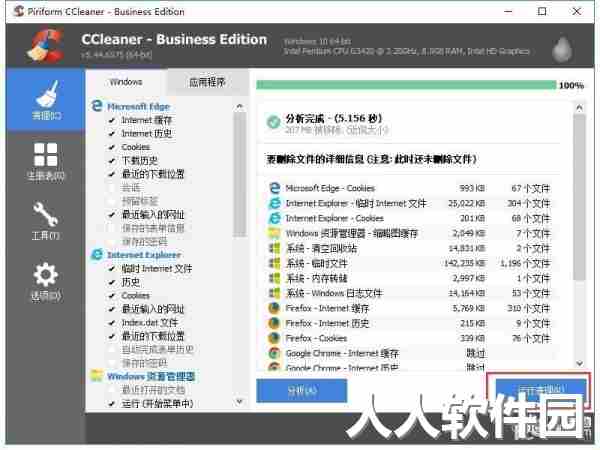
Task: Click the Windows Explorer folder icon in tree
Action: click(x=97, y=375)
